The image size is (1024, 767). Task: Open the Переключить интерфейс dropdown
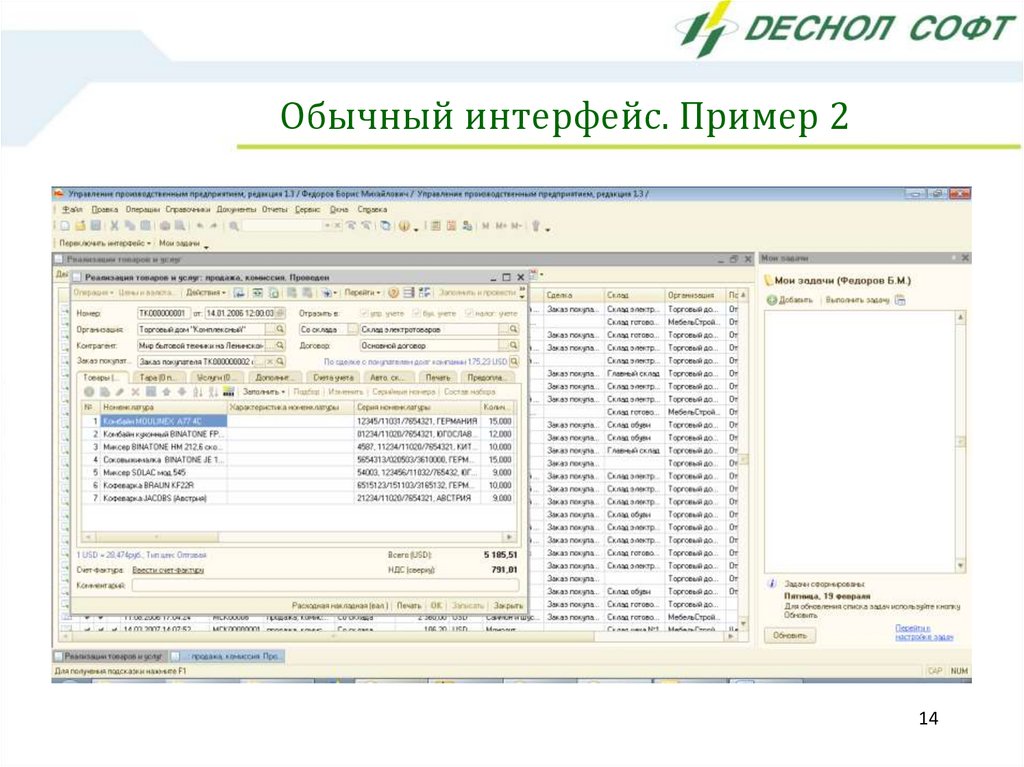tap(104, 243)
